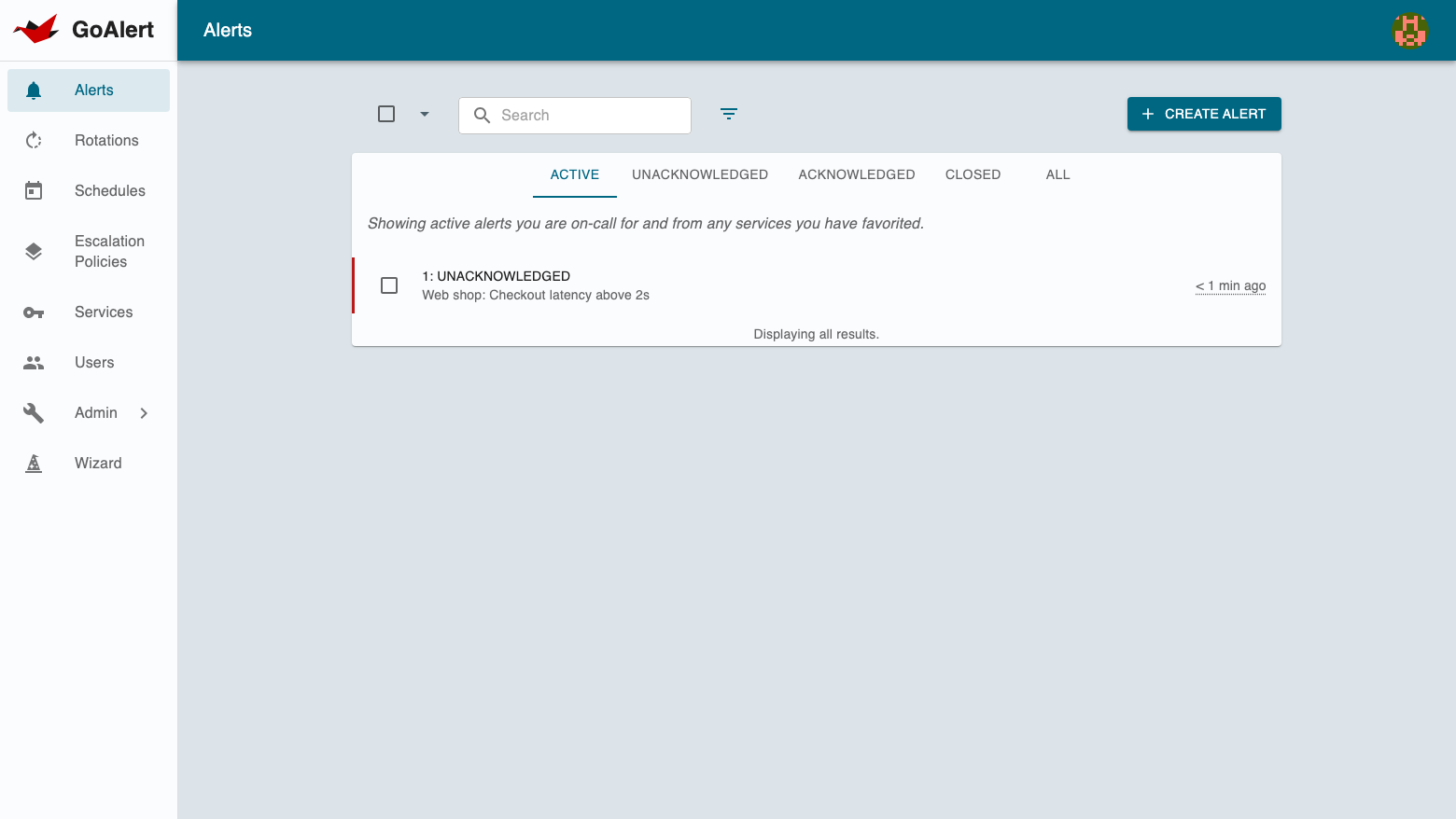Viewport: 1456px width, 819px height.
Task: Click the Schedules calendar icon
Action: [34, 191]
